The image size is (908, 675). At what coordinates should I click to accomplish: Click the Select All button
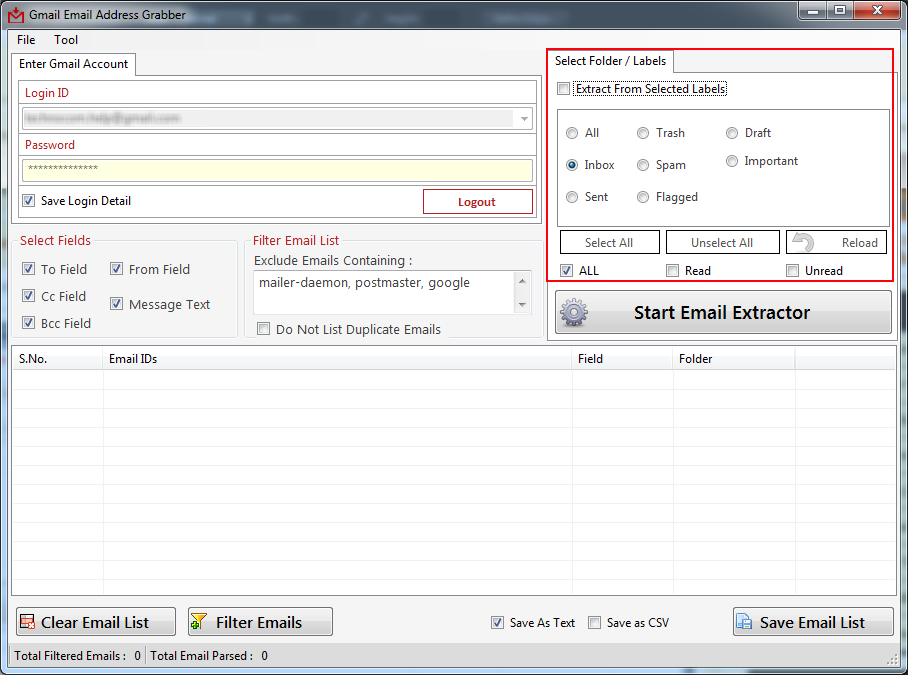pyautogui.click(x=609, y=243)
